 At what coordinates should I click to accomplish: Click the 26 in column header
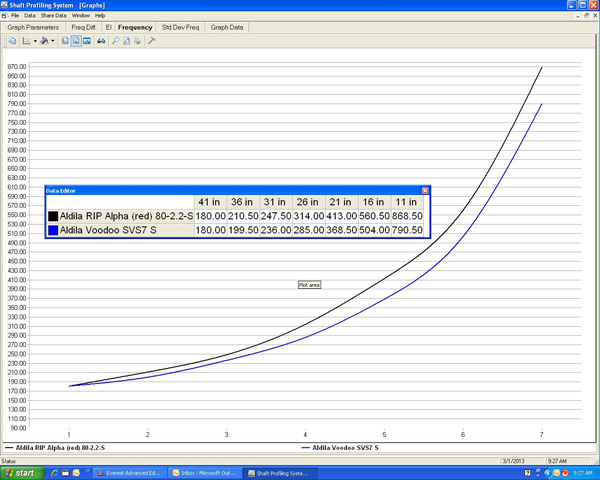pos(308,202)
